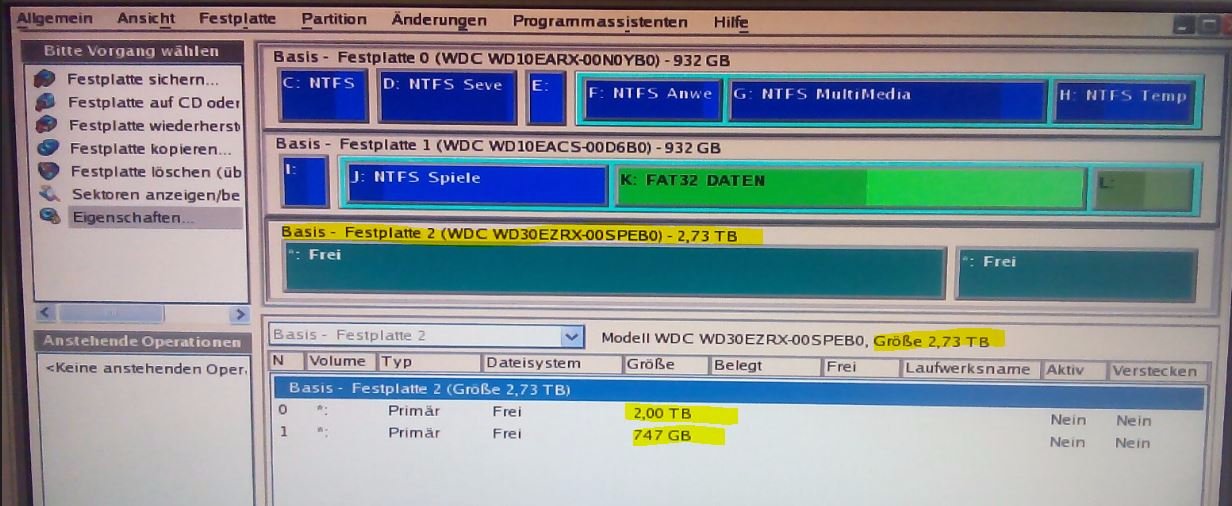The height and width of the screenshot is (506, 1232).
Task: Select the small I: partition block
Action: 305,181
